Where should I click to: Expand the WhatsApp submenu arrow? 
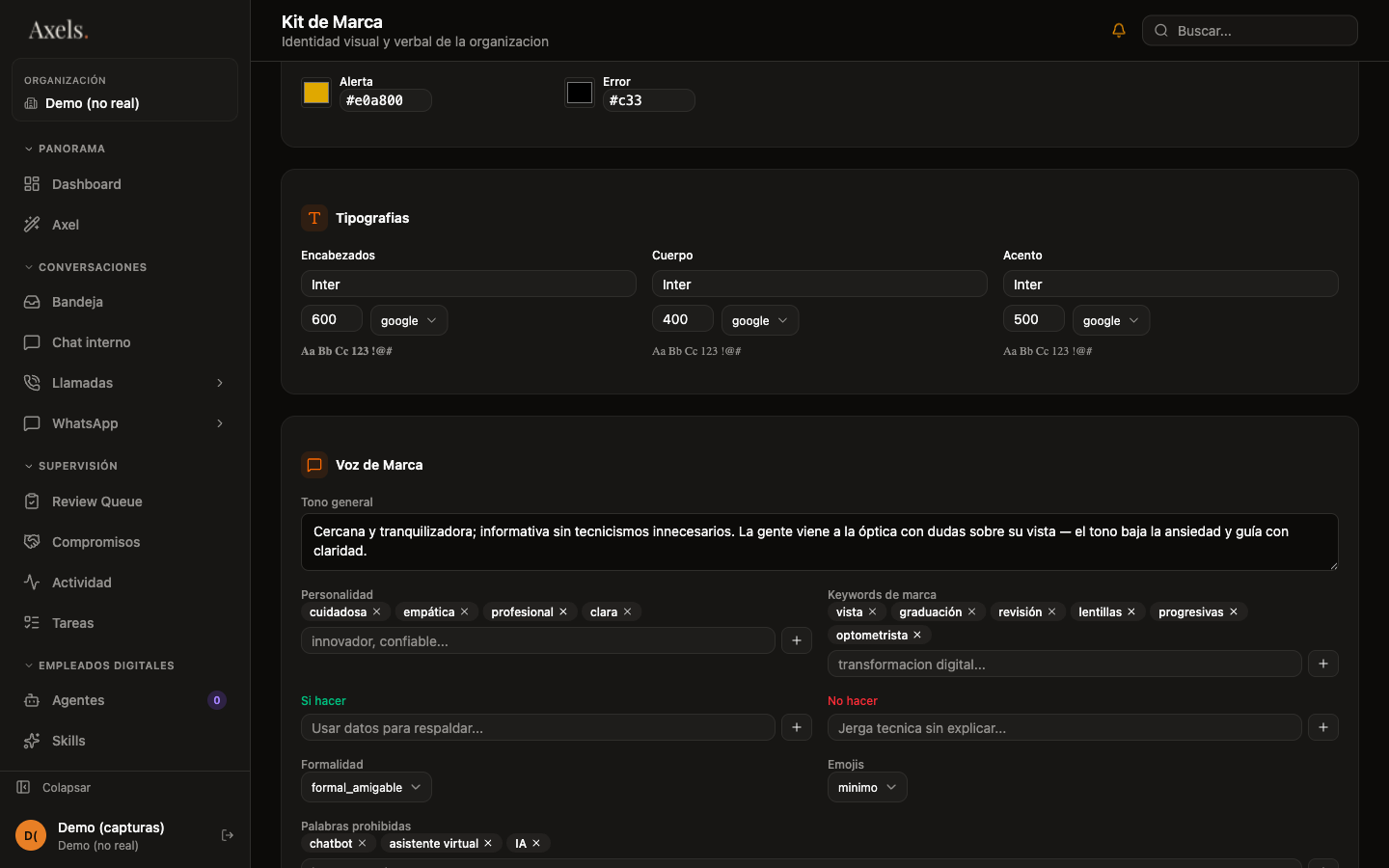coord(220,423)
